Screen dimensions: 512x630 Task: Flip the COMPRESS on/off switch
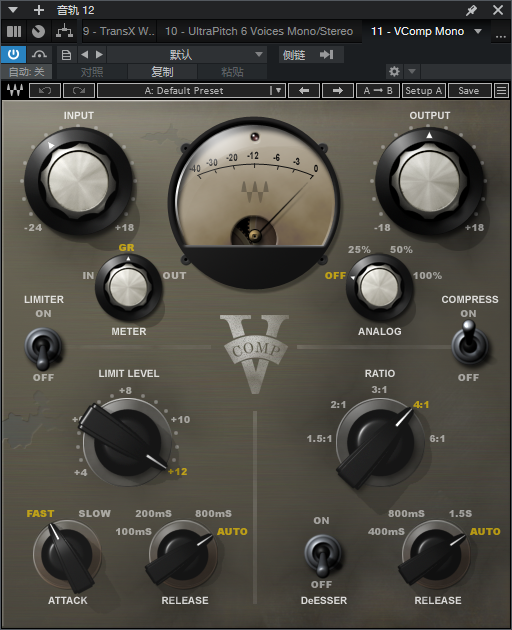(x=469, y=343)
